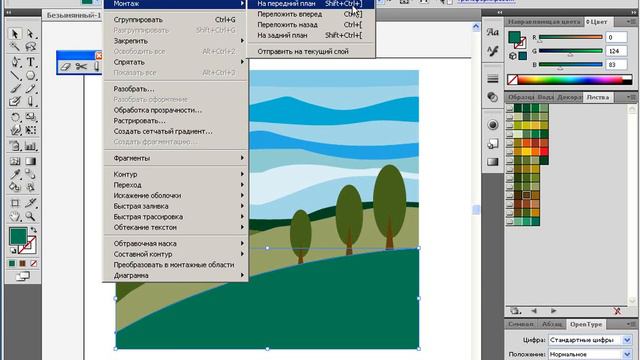This screenshot has height=360, width=640.
Task: Click canvas vertical scrollbar up arrow
Action: 476,27
